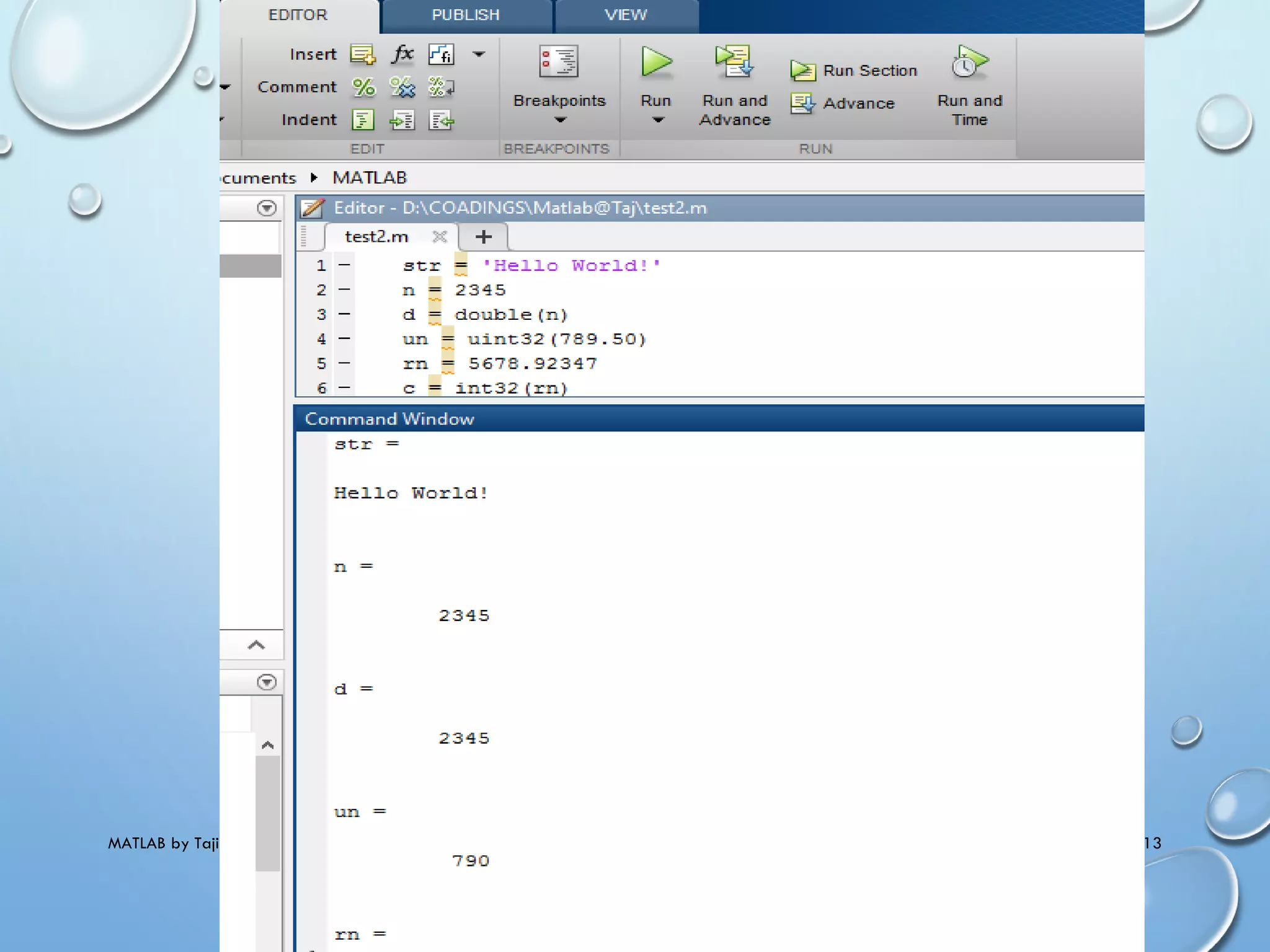
Task: Click 5678.92347 value on line 5
Action: coord(533,364)
